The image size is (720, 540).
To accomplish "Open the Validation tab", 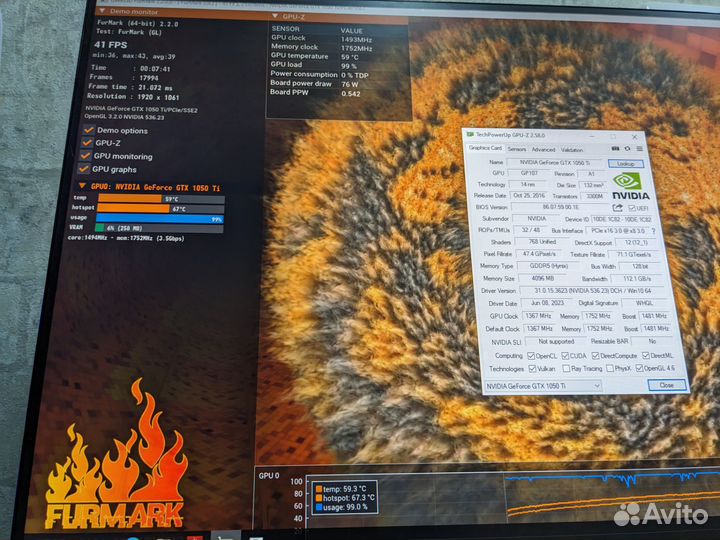I will coord(572,150).
